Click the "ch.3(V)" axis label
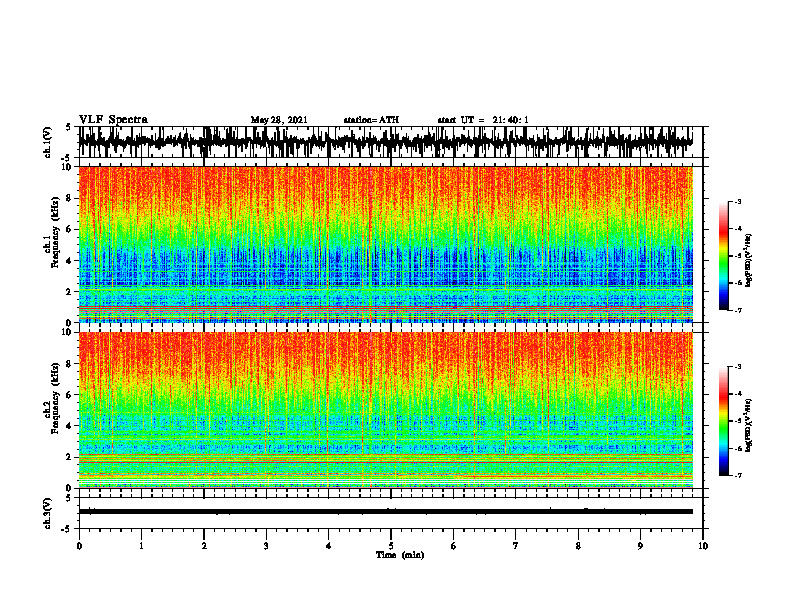The image size is (792, 612). (48, 513)
